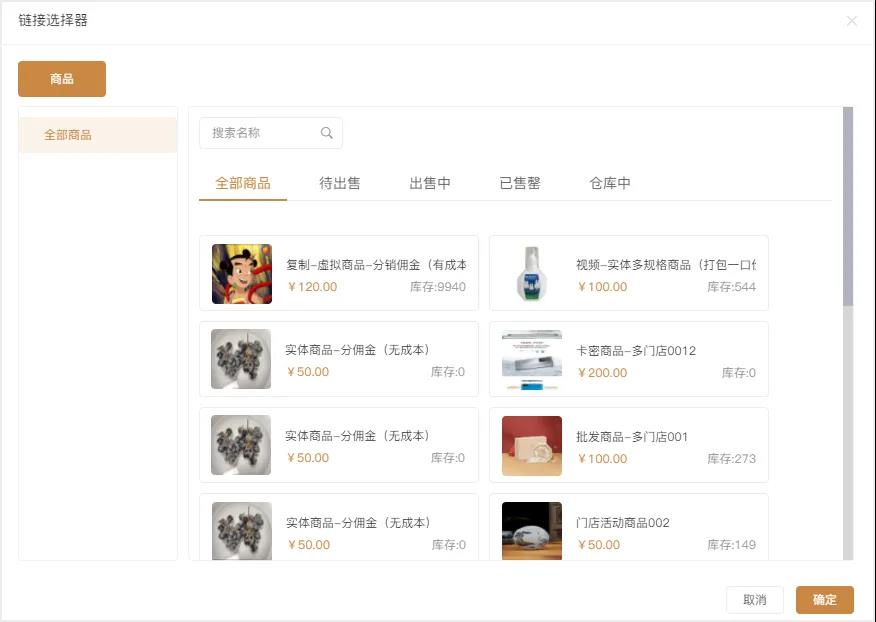This screenshot has height=622, width=876.
Task: Switch to the 全部商品 tab
Action: (x=242, y=183)
